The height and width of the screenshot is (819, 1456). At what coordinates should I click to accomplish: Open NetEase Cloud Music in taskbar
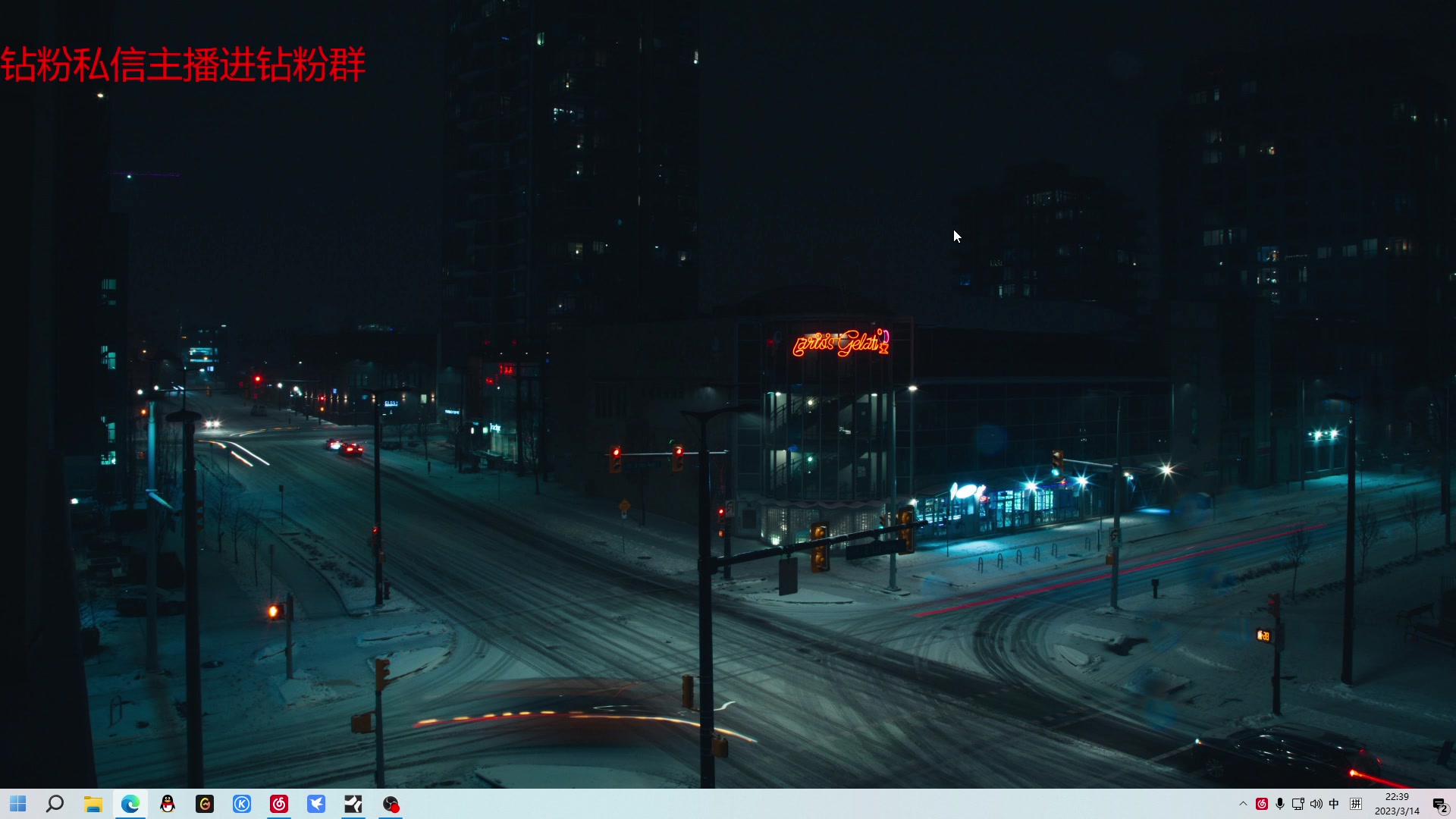tap(279, 804)
